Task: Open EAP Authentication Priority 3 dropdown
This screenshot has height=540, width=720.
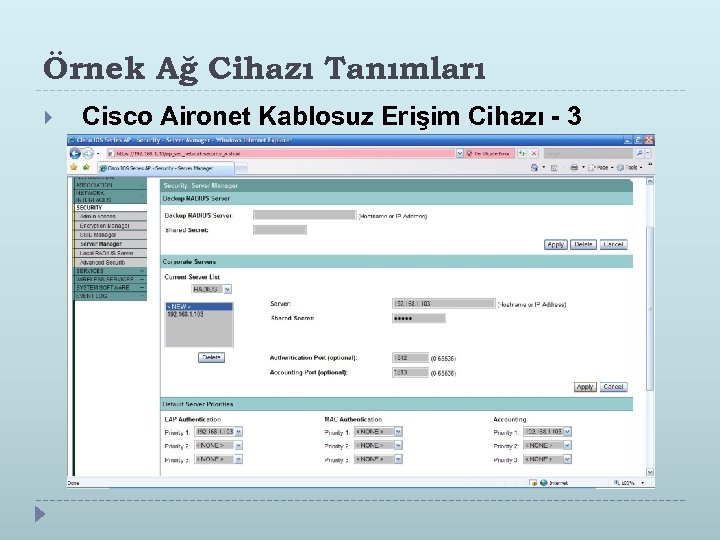Action: click(219, 459)
